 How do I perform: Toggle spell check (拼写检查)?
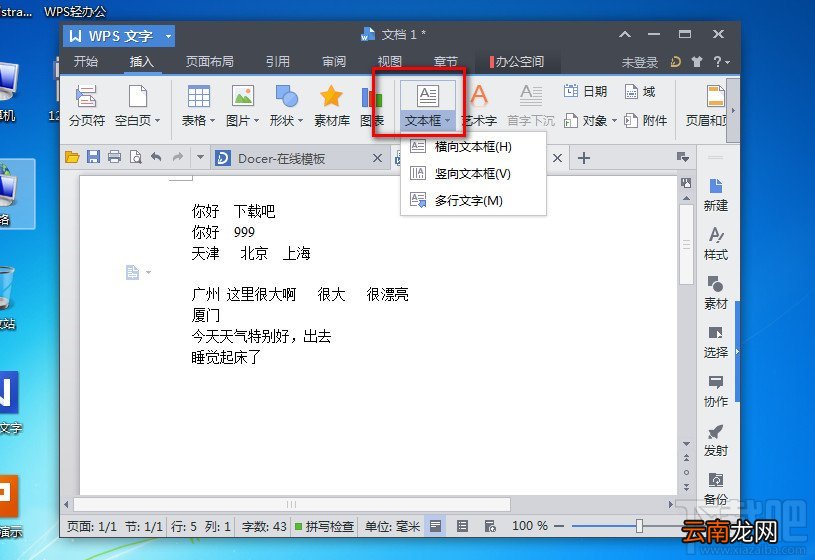[x=324, y=526]
